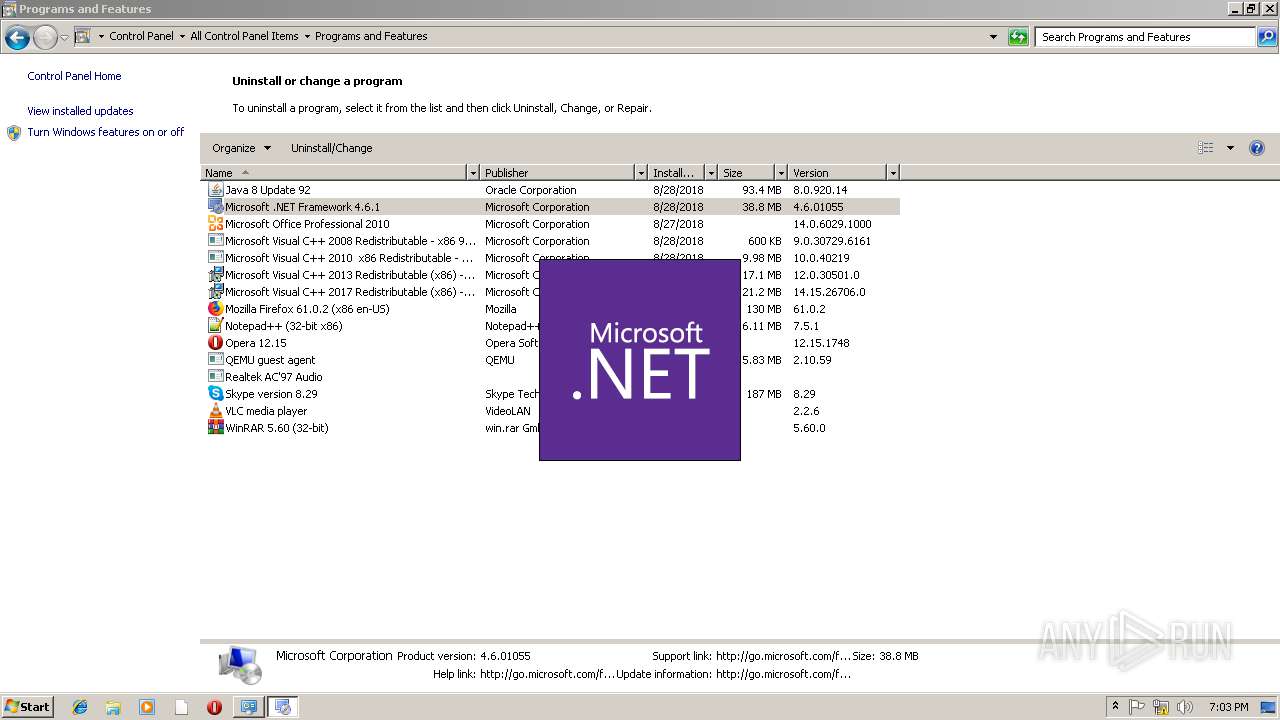This screenshot has width=1280, height=720.
Task: Select Notepad++ (32-bit x86) icon
Action: coord(215,326)
